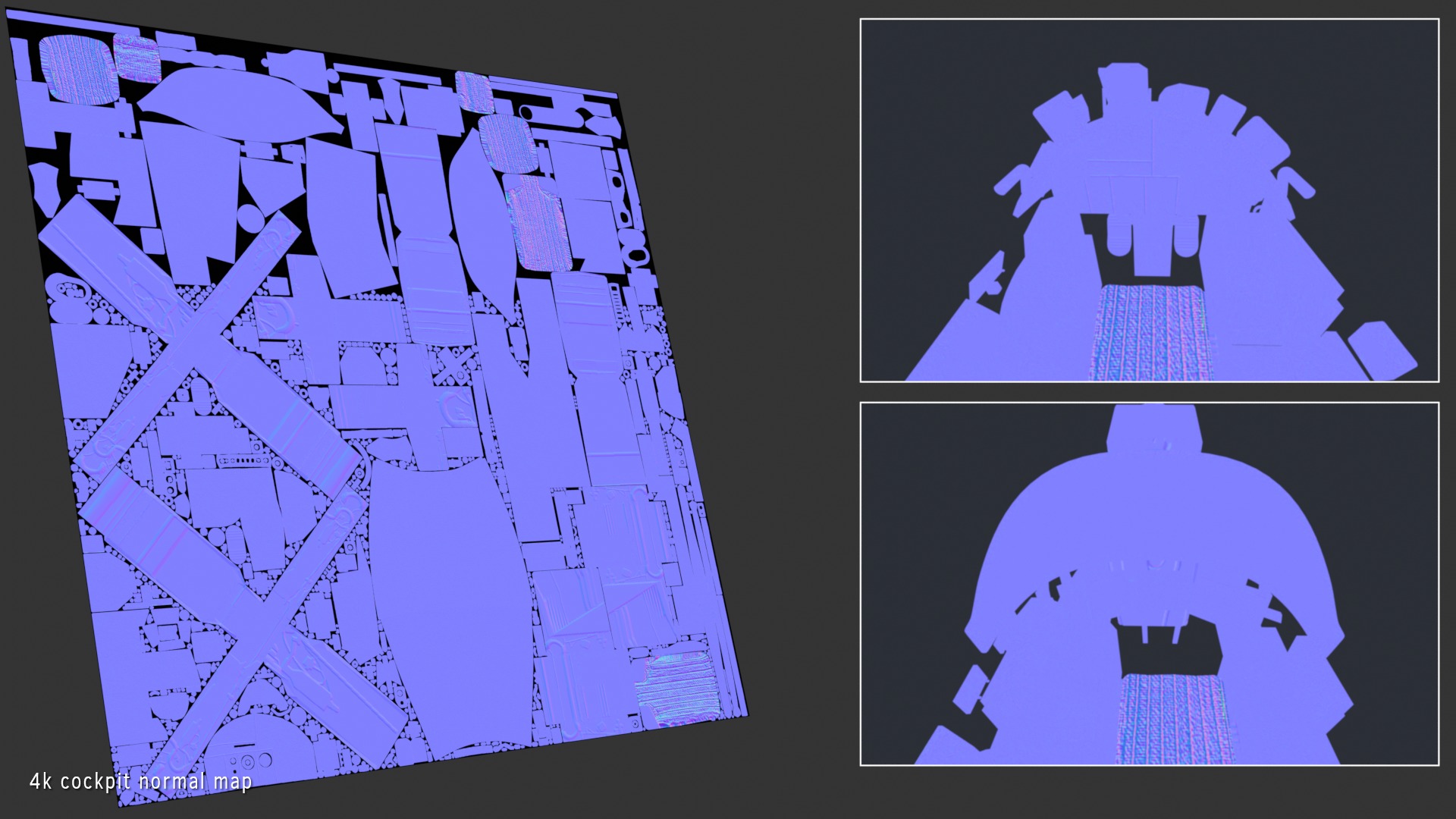
Task: Click the knitted texture patch at the UV sheet's bottom-right
Action: (x=677, y=691)
